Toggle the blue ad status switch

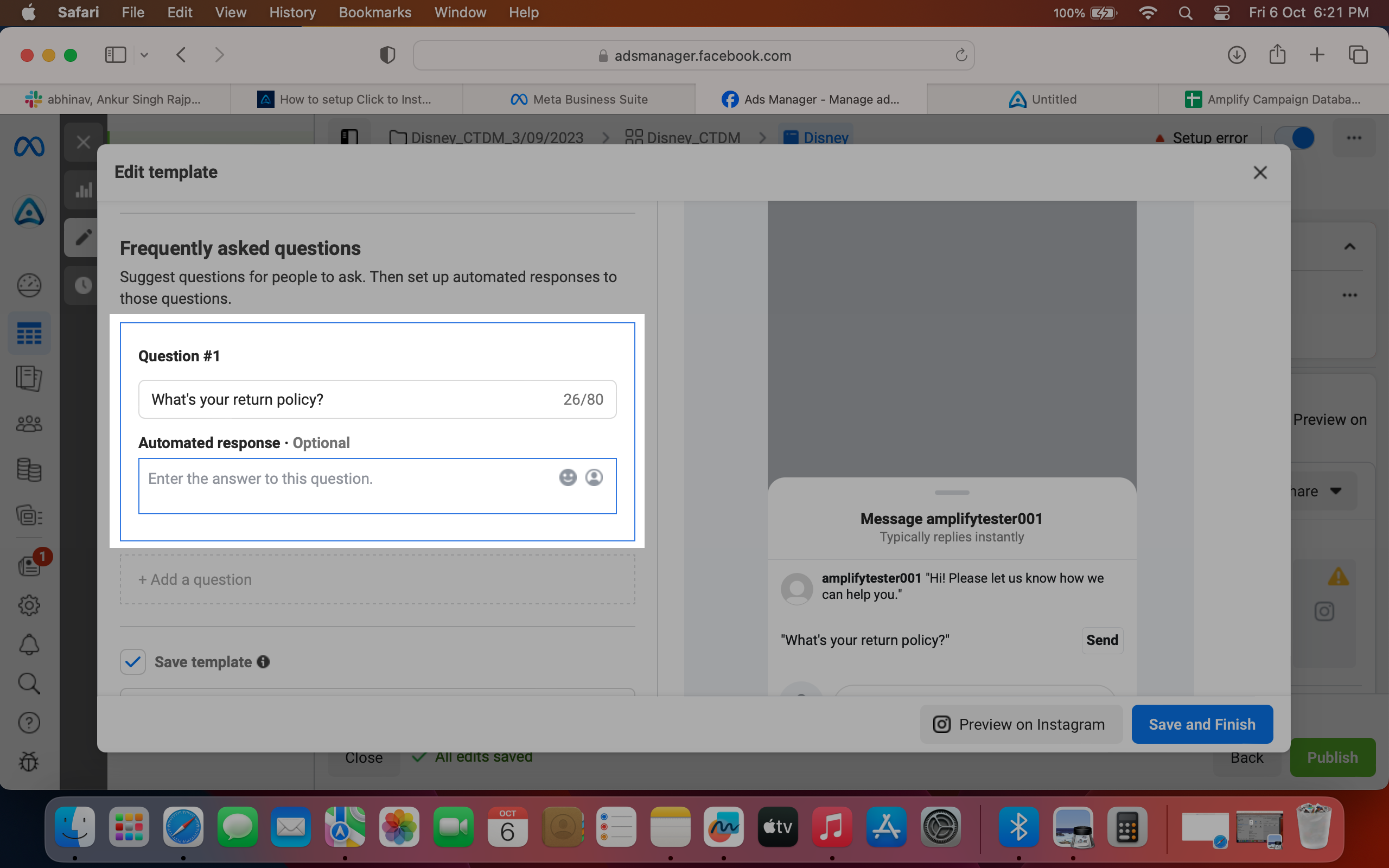(1294, 138)
